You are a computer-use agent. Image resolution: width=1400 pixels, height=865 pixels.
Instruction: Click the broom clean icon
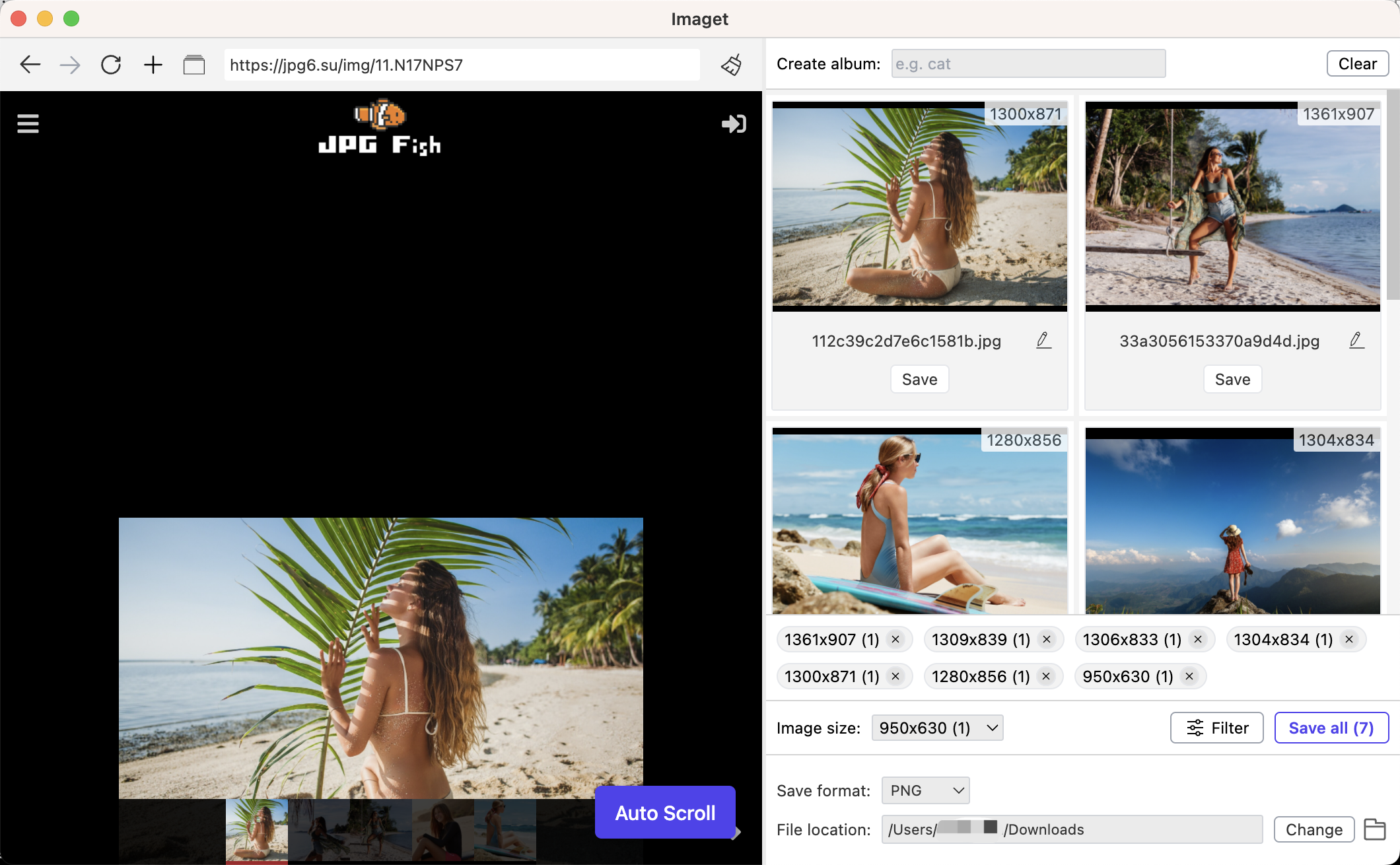coord(732,65)
